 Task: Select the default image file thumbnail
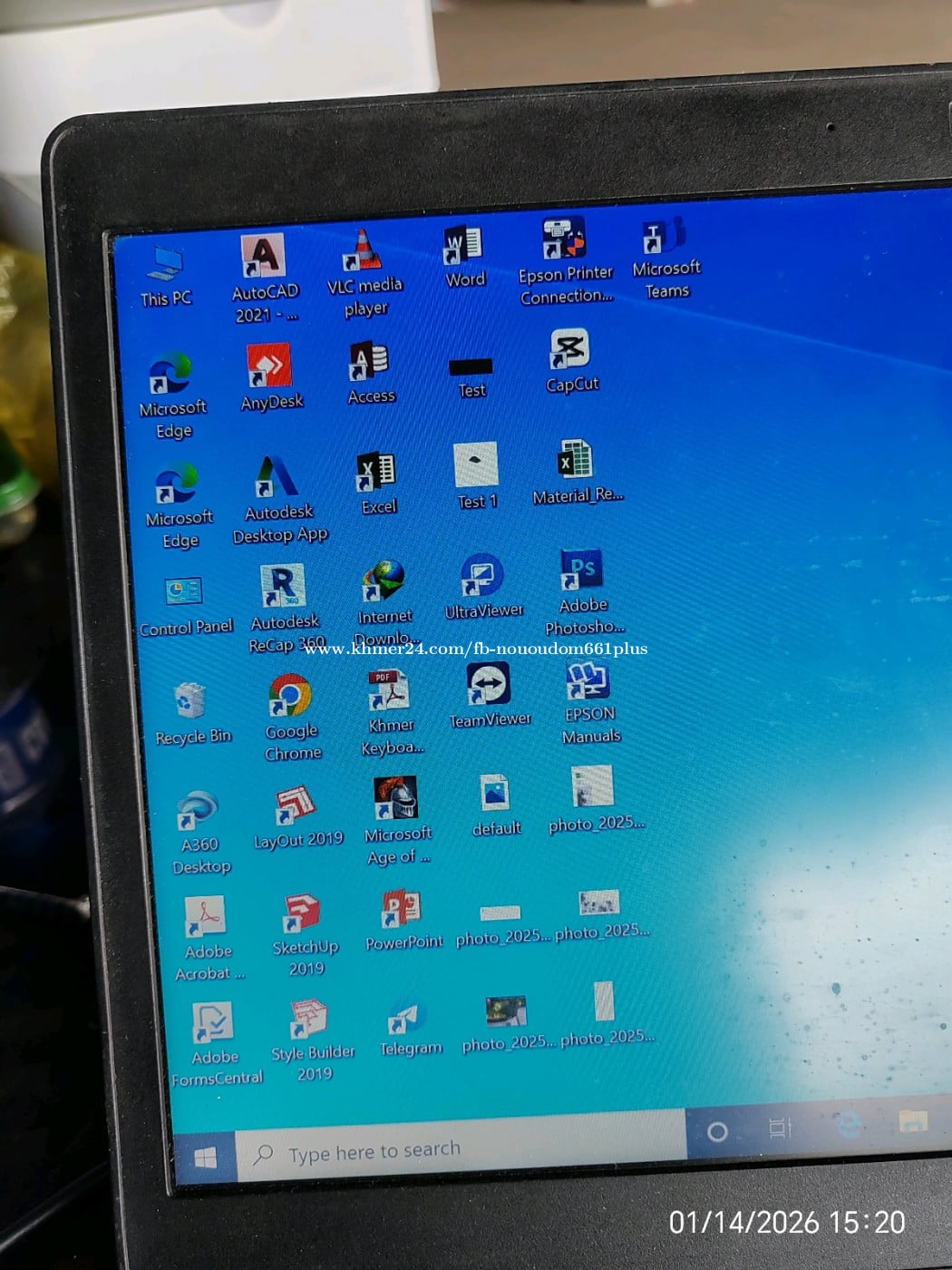[x=495, y=793]
